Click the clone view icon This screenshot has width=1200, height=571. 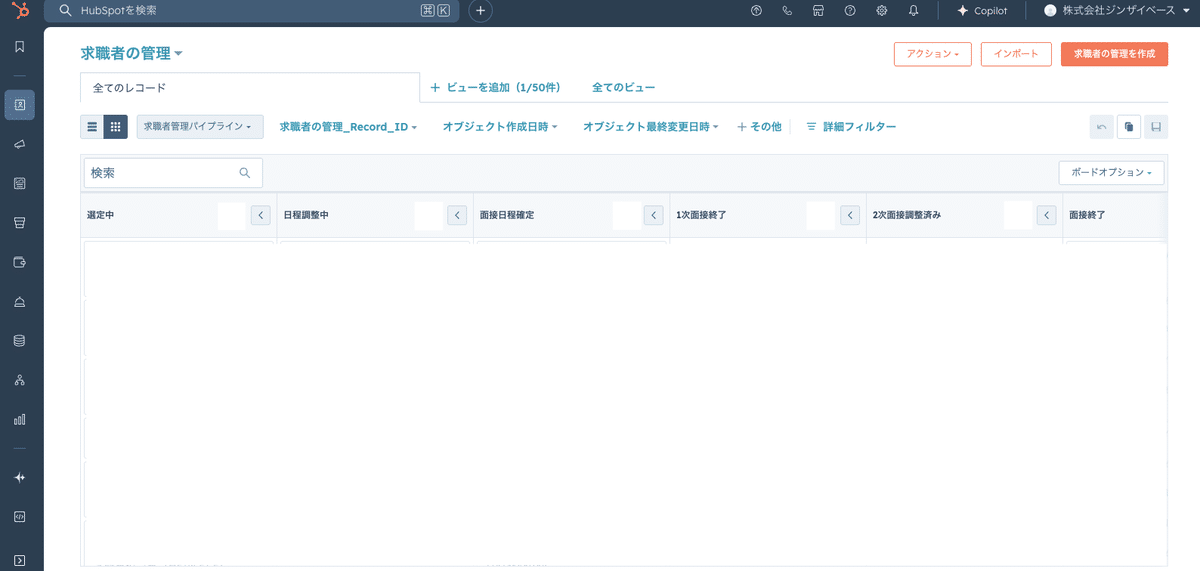pos(1128,127)
